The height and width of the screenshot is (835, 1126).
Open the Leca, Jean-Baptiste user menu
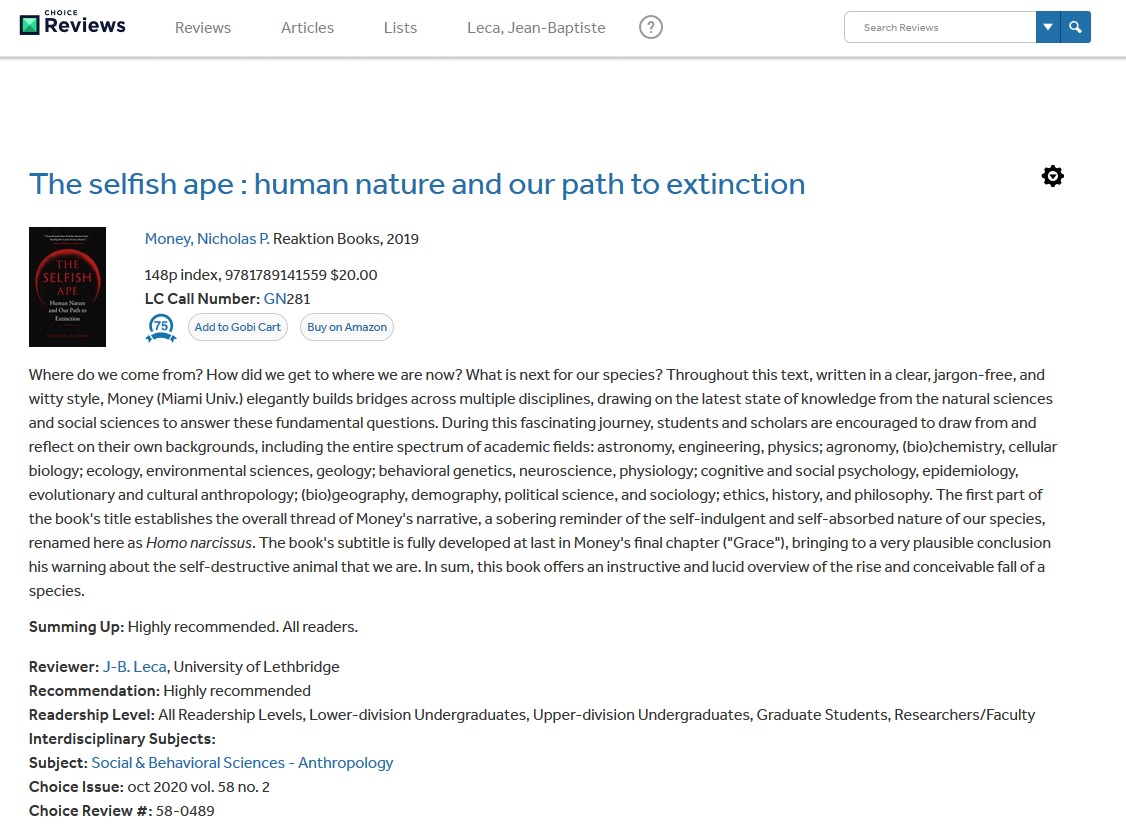pos(536,28)
